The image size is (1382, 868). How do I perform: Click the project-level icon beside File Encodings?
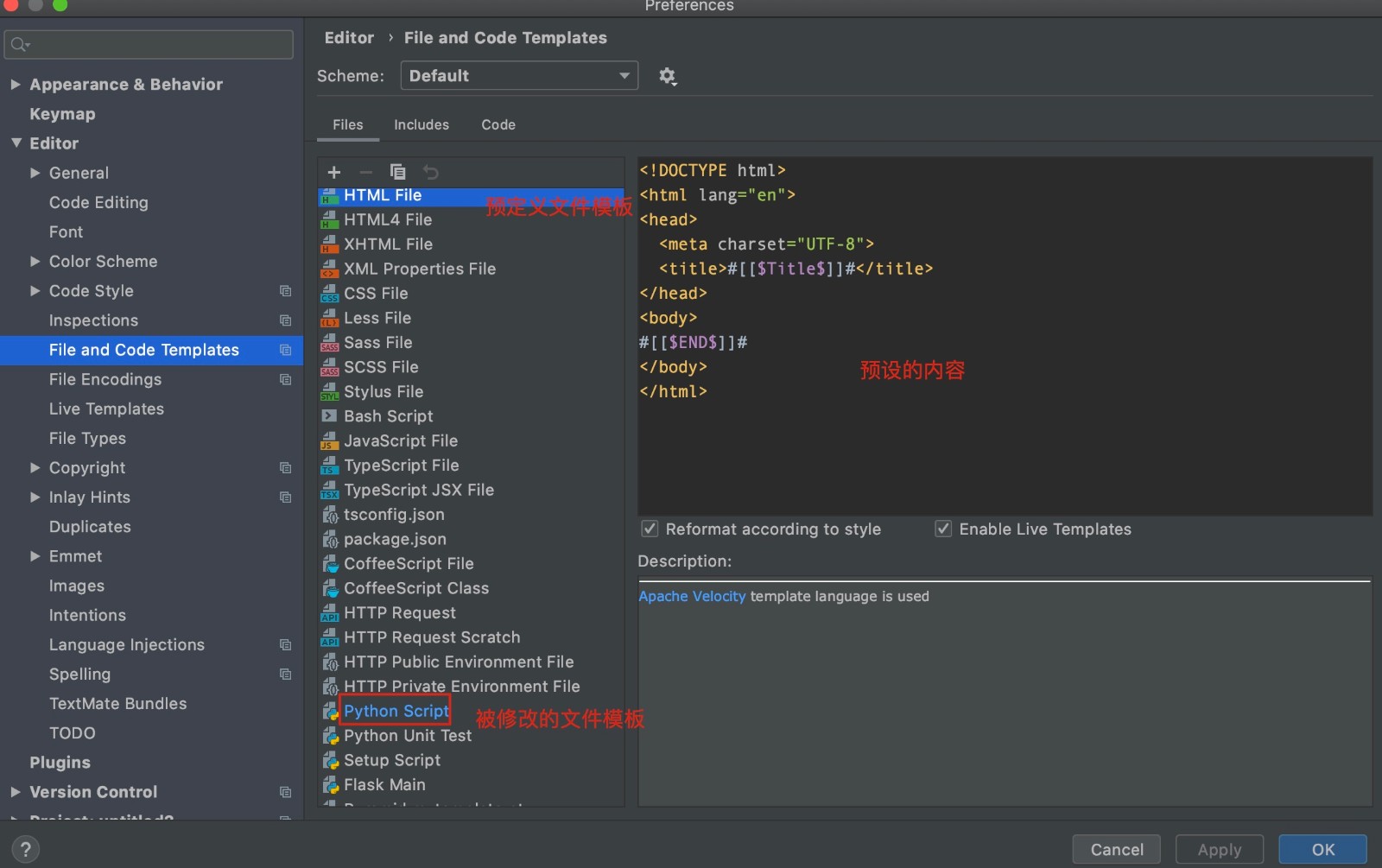pyautogui.click(x=285, y=379)
